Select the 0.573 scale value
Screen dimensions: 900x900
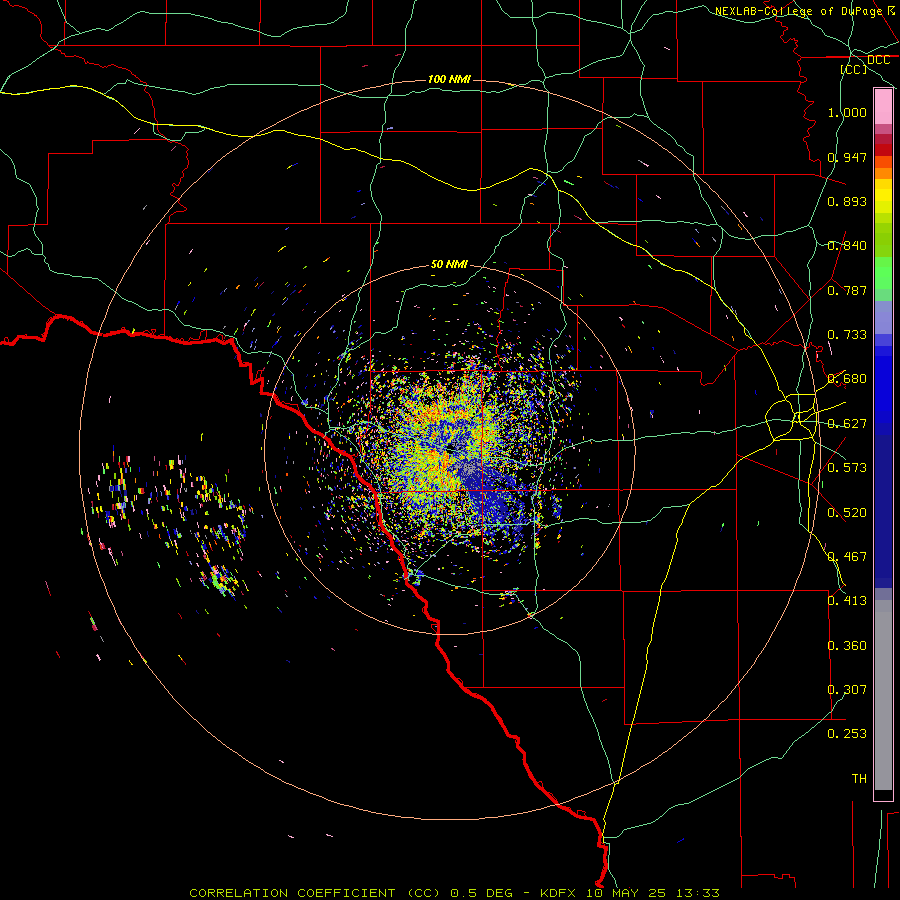click(x=847, y=468)
